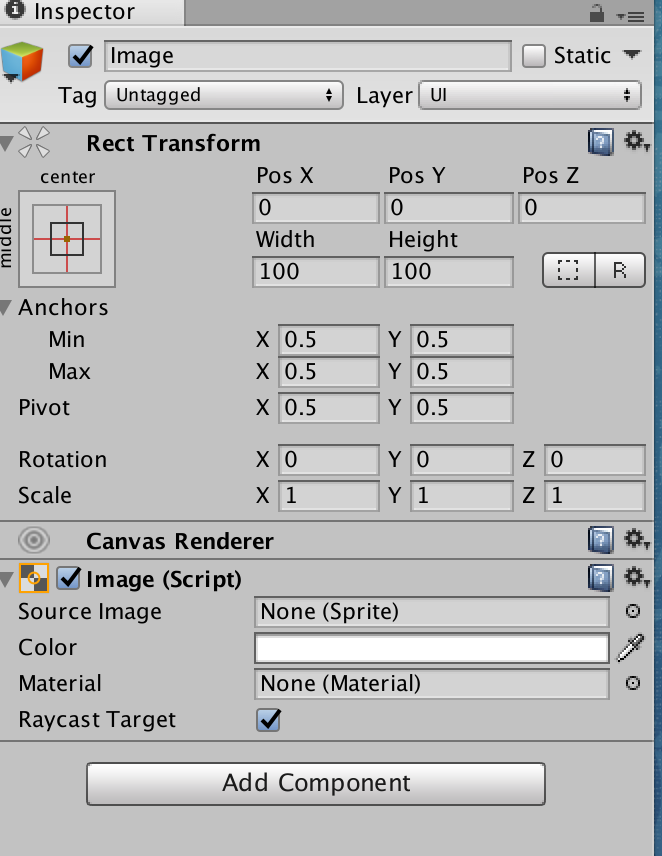Click the Rotation X field
The height and width of the screenshot is (856, 662).
pos(329,460)
